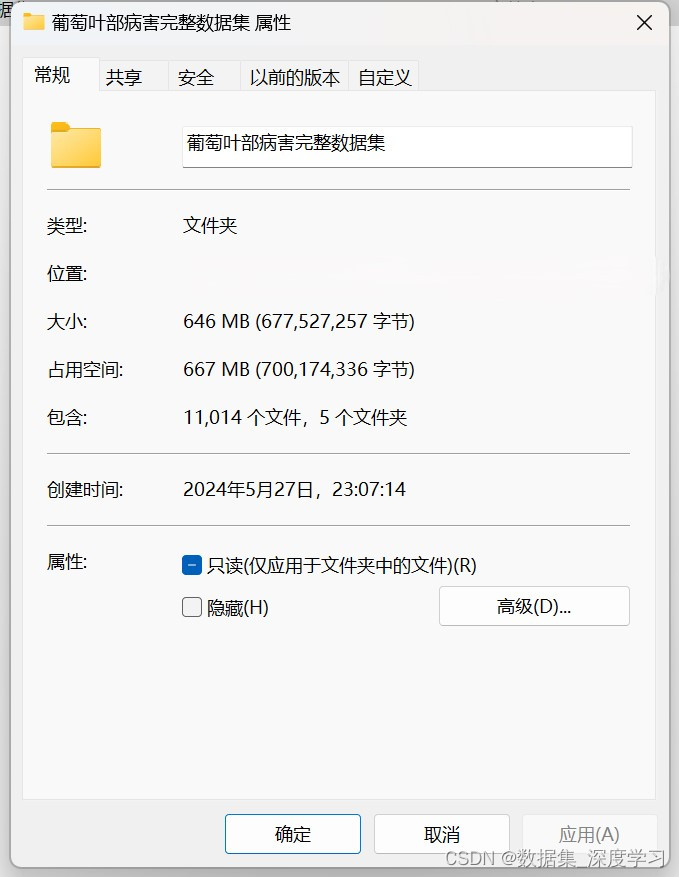
Task: Click the 高级(D)... advanced button
Action: tap(534, 606)
